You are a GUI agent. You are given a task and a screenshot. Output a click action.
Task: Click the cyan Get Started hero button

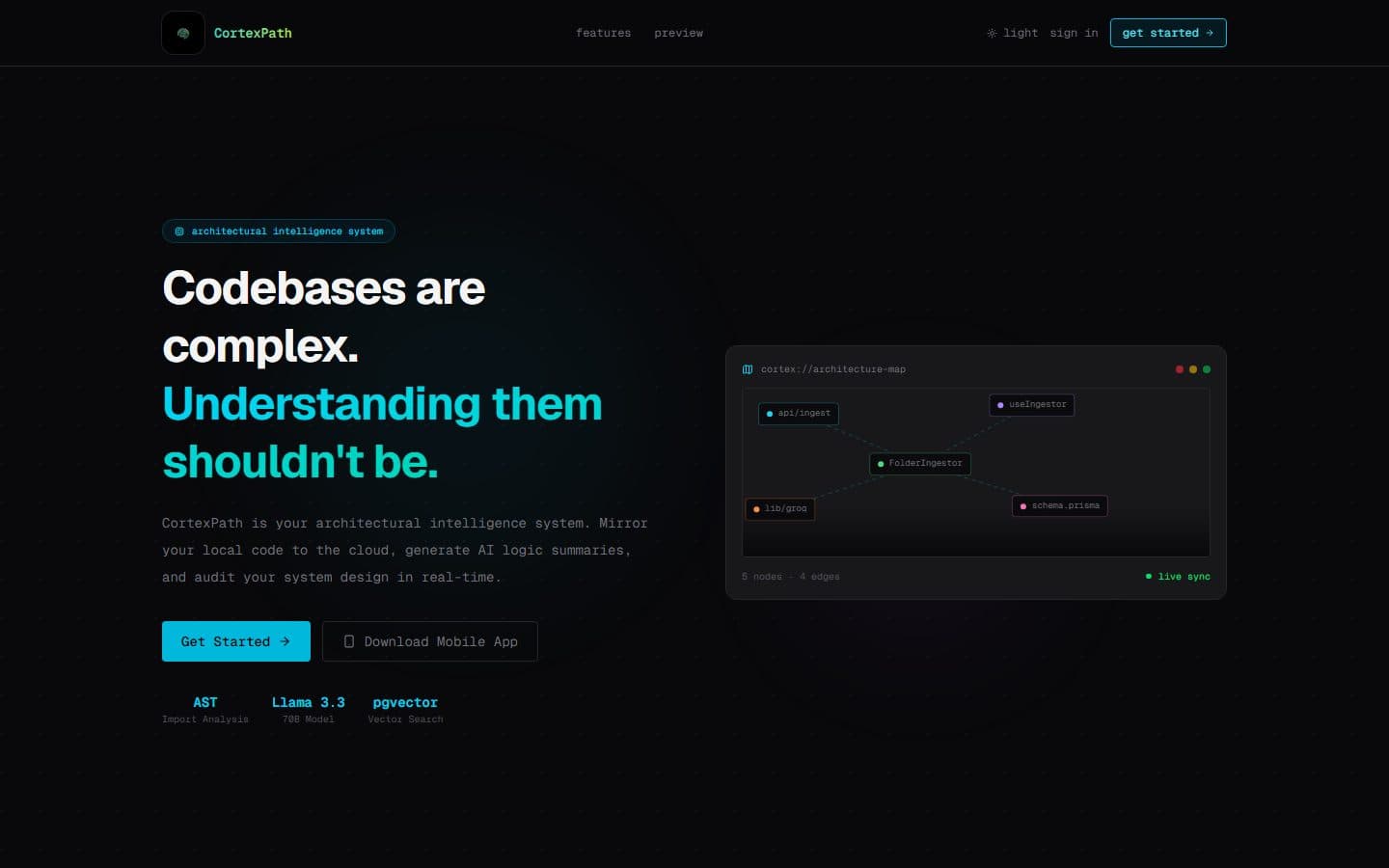(x=236, y=641)
